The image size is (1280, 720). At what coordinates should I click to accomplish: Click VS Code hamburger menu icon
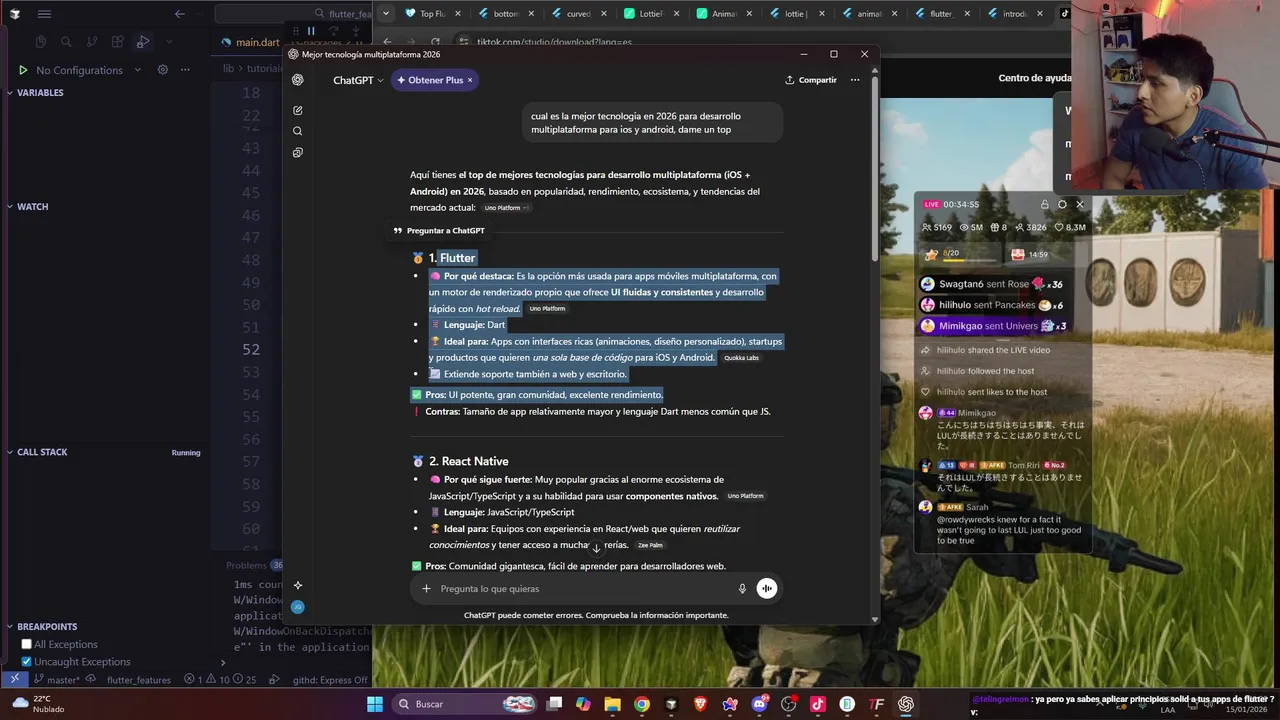[44, 14]
